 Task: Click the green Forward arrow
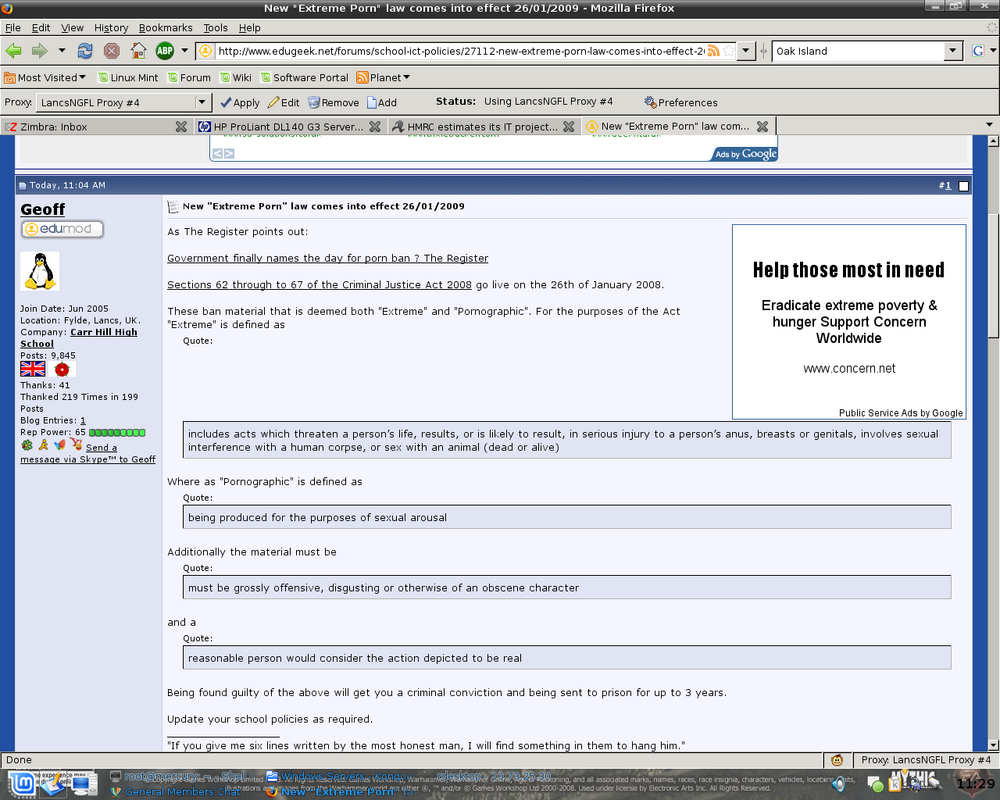point(40,51)
